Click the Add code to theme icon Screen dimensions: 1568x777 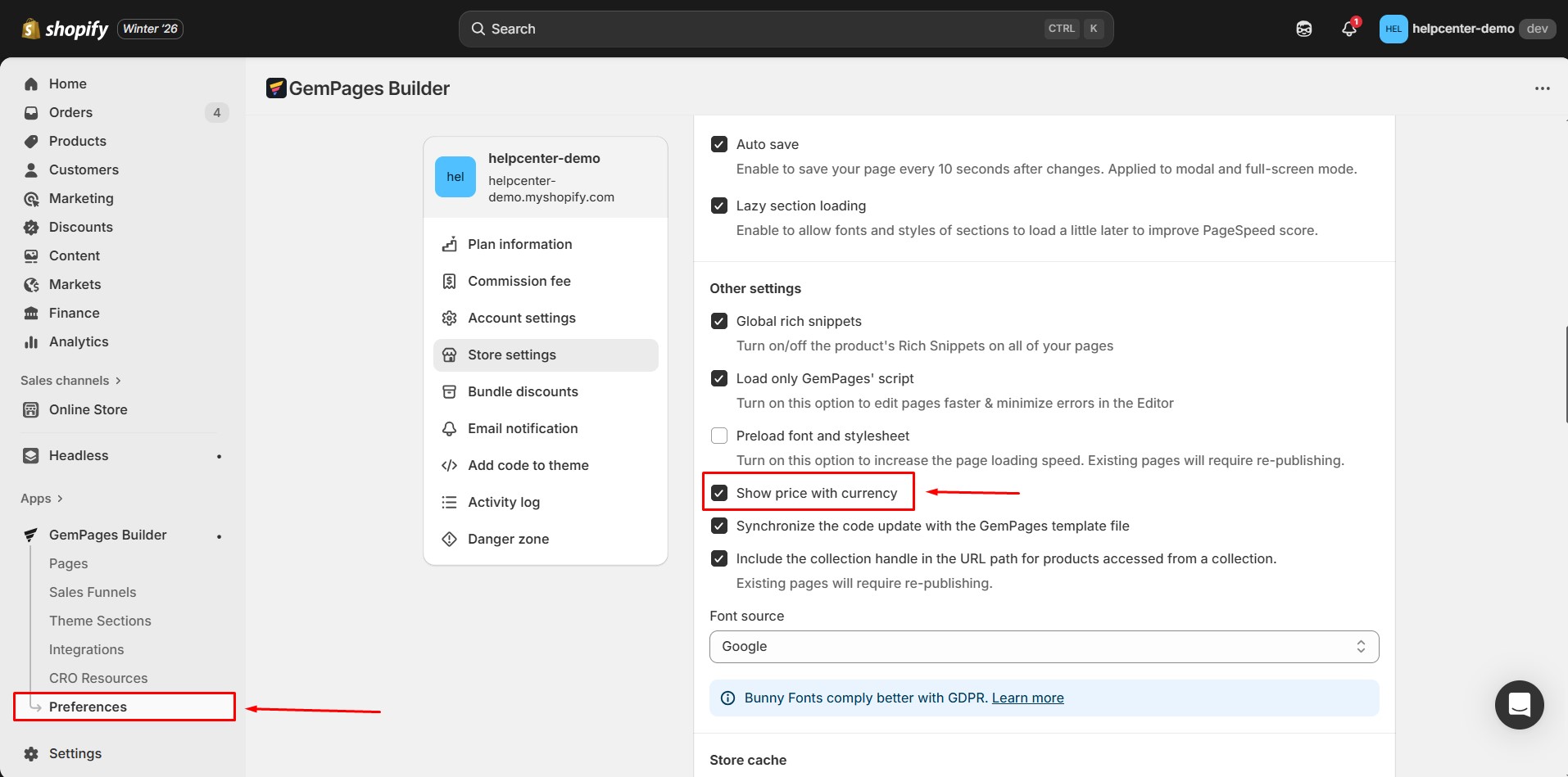(449, 465)
